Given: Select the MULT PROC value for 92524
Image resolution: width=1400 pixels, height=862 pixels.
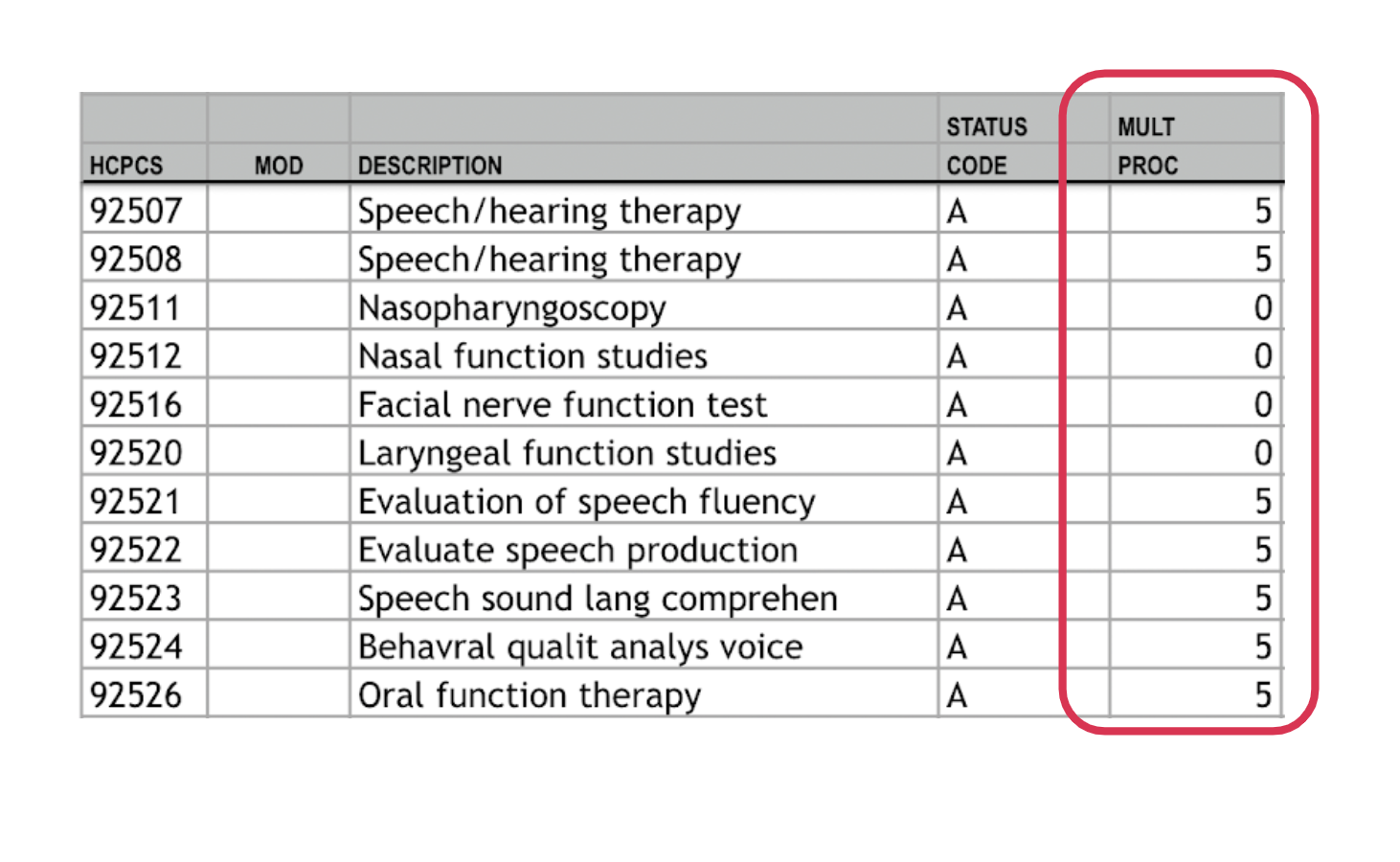Looking at the screenshot, I should (x=1195, y=646).
